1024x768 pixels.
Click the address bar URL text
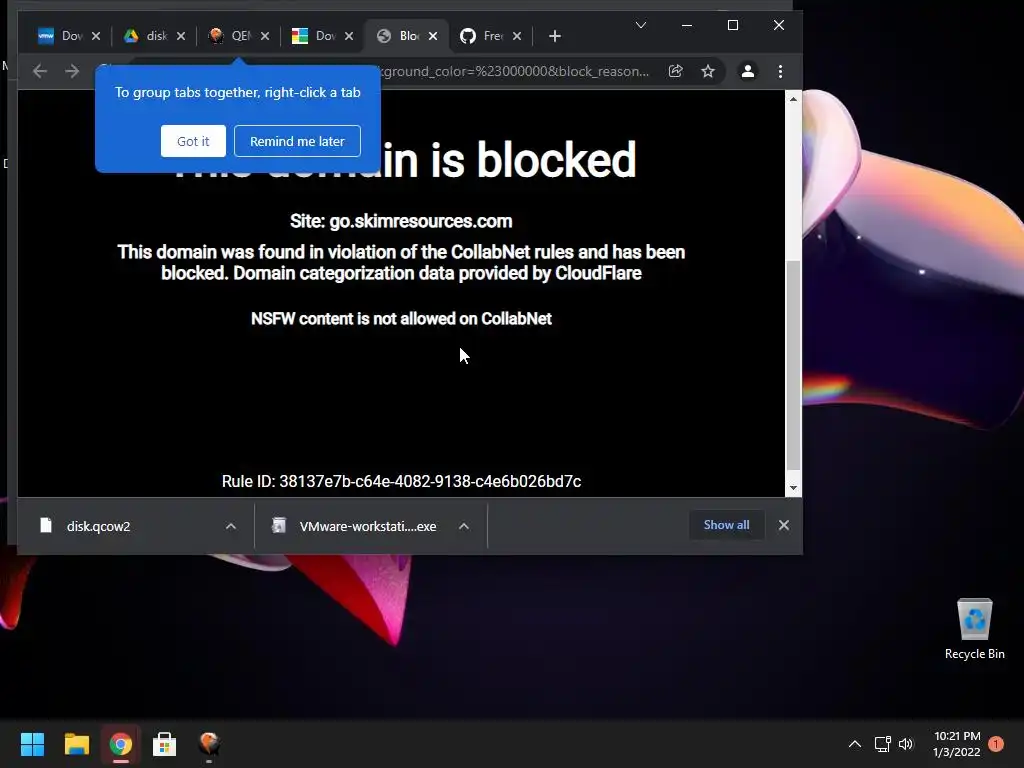click(x=516, y=71)
